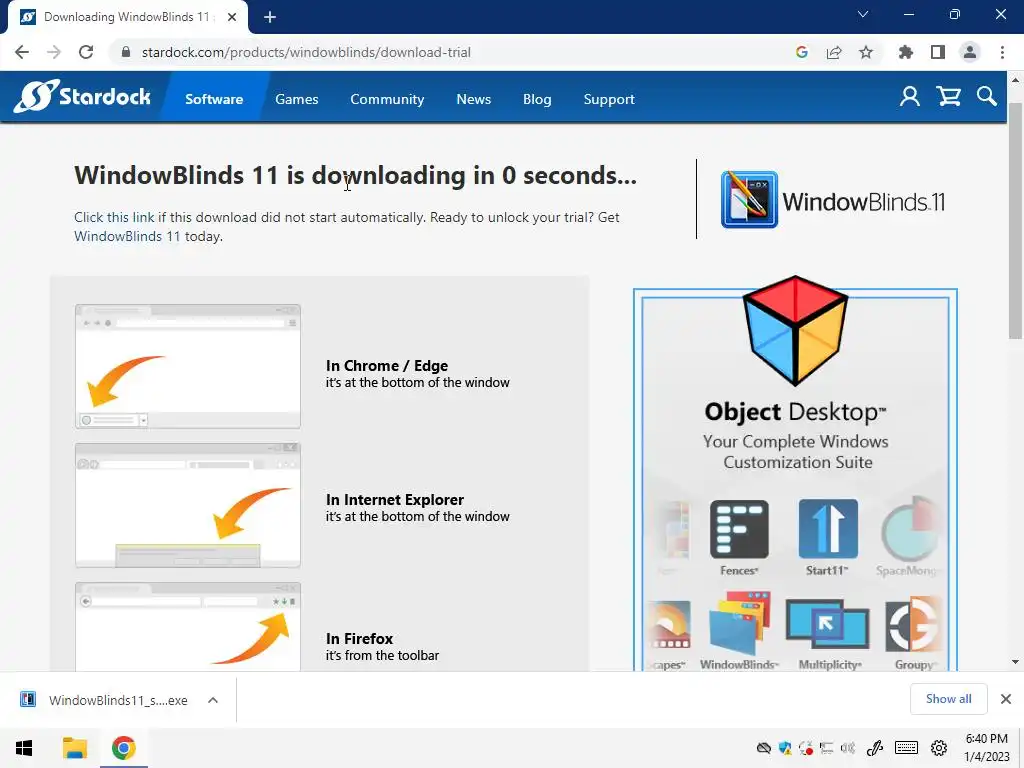Expand options for the WindowBlinds11 download item
The width and height of the screenshot is (1024, 768).
pos(213,700)
